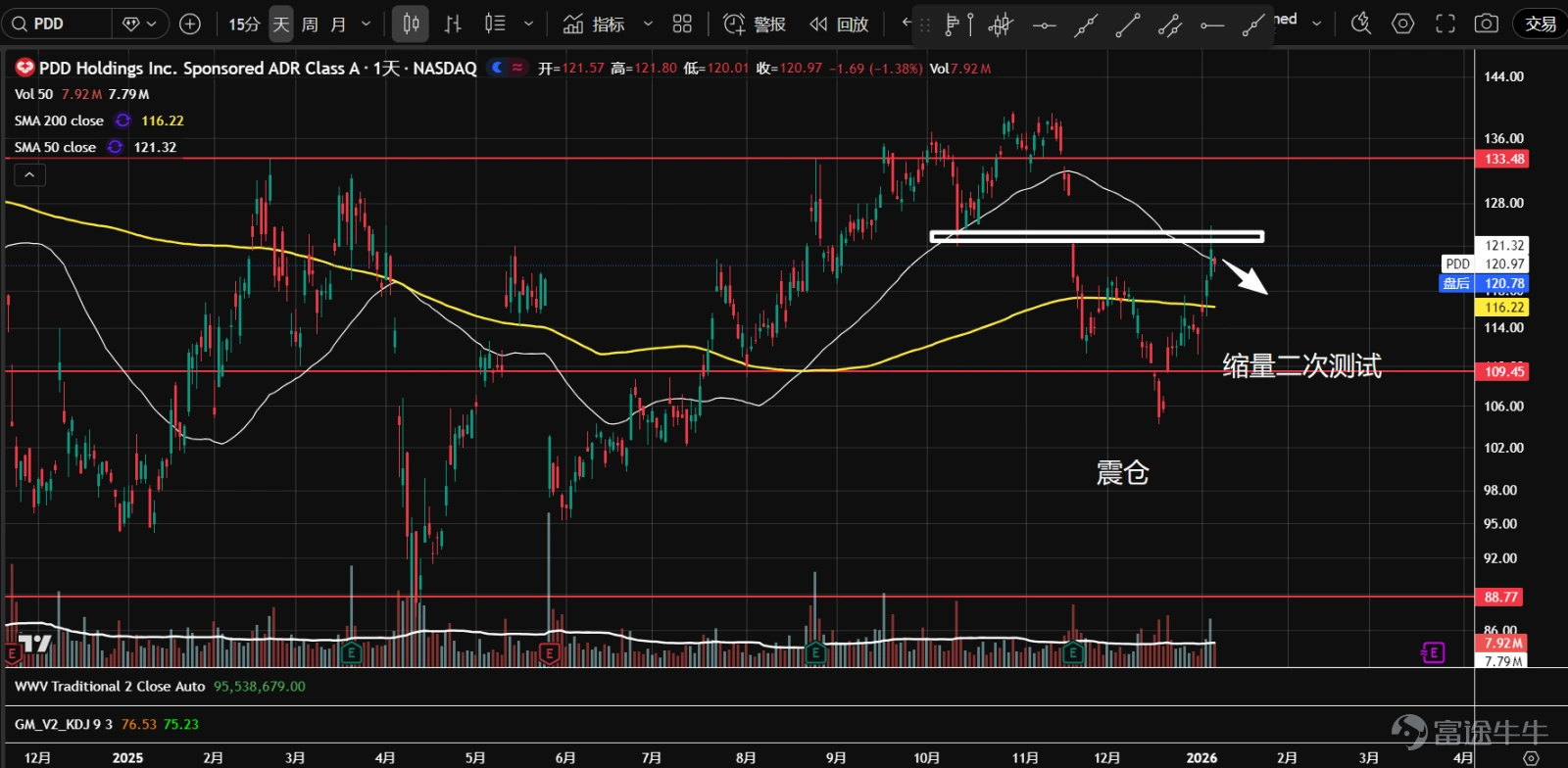This screenshot has width=1568, height=768.
Task: Select the extended line tool
Action: (1086, 24)
